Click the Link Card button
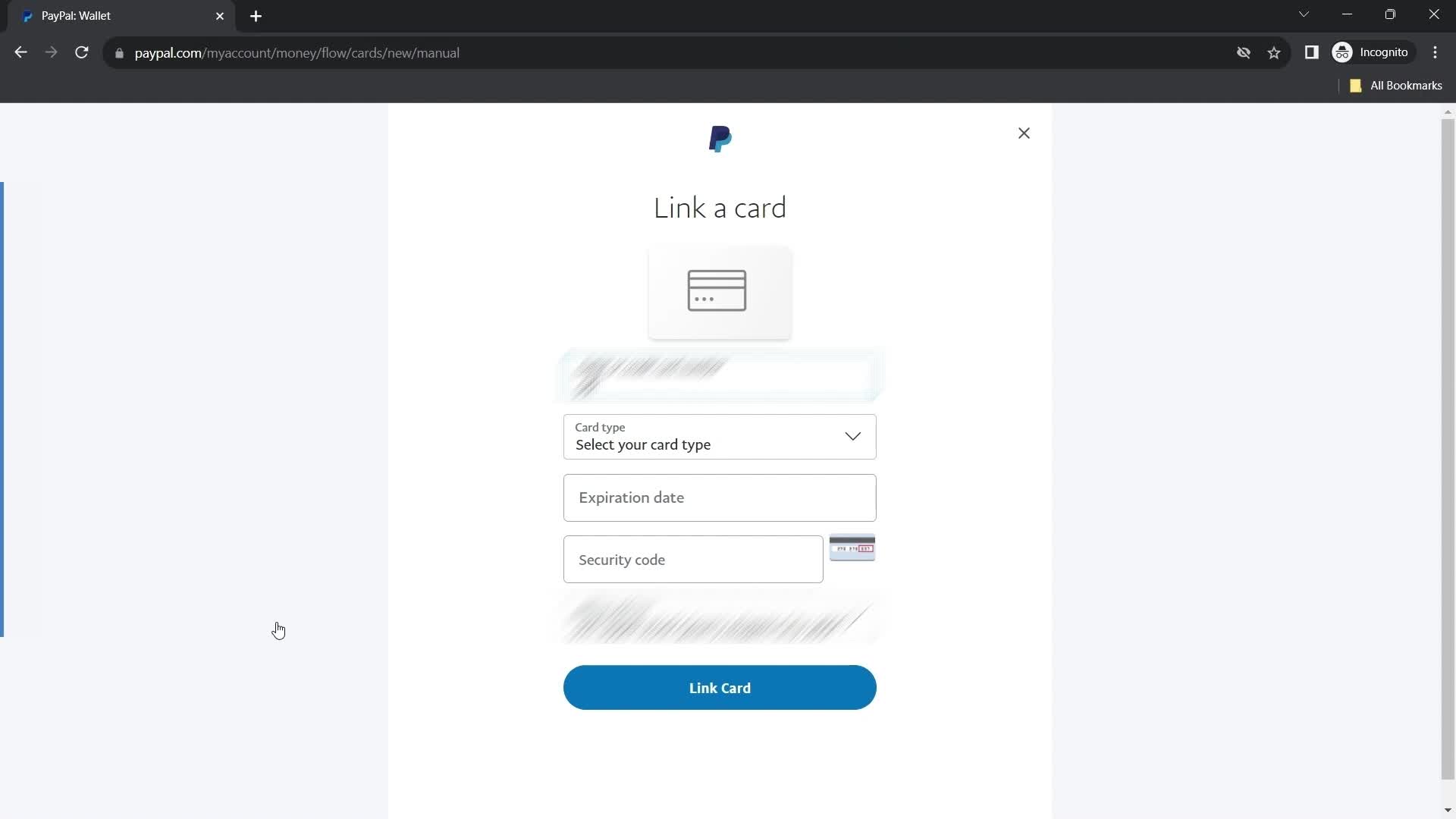Image resolution: width=1456 pixels, height=819 pixels. coord(720,688)
